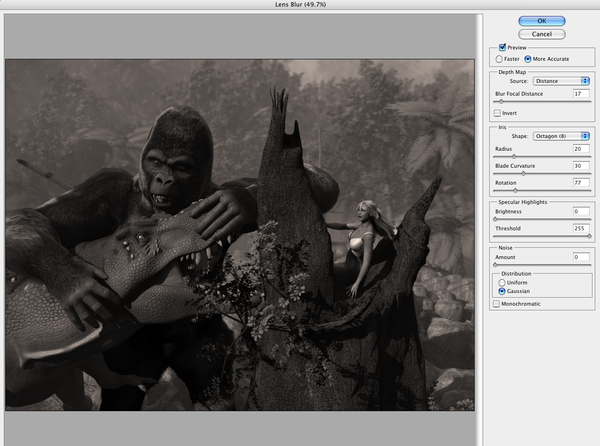Click the Threshold slider handle

pyautogui.click(x=589, y=236)
